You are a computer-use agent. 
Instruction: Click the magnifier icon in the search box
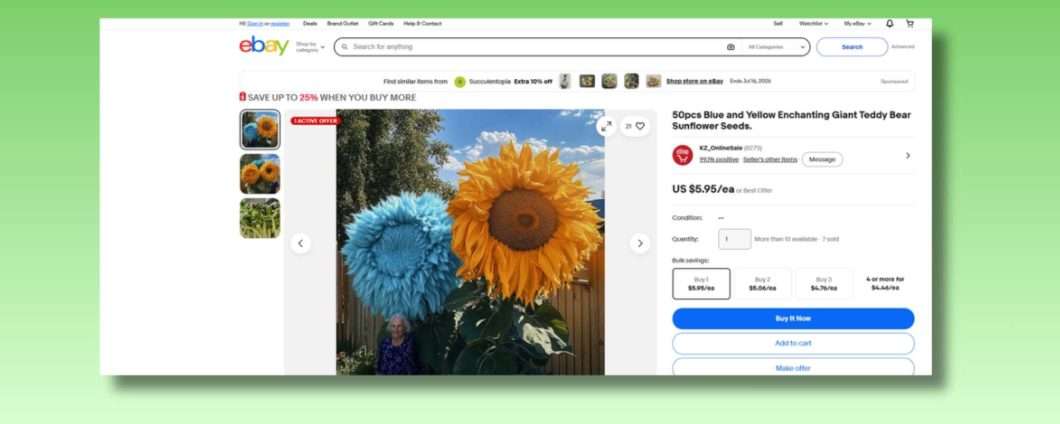(344, 47)
